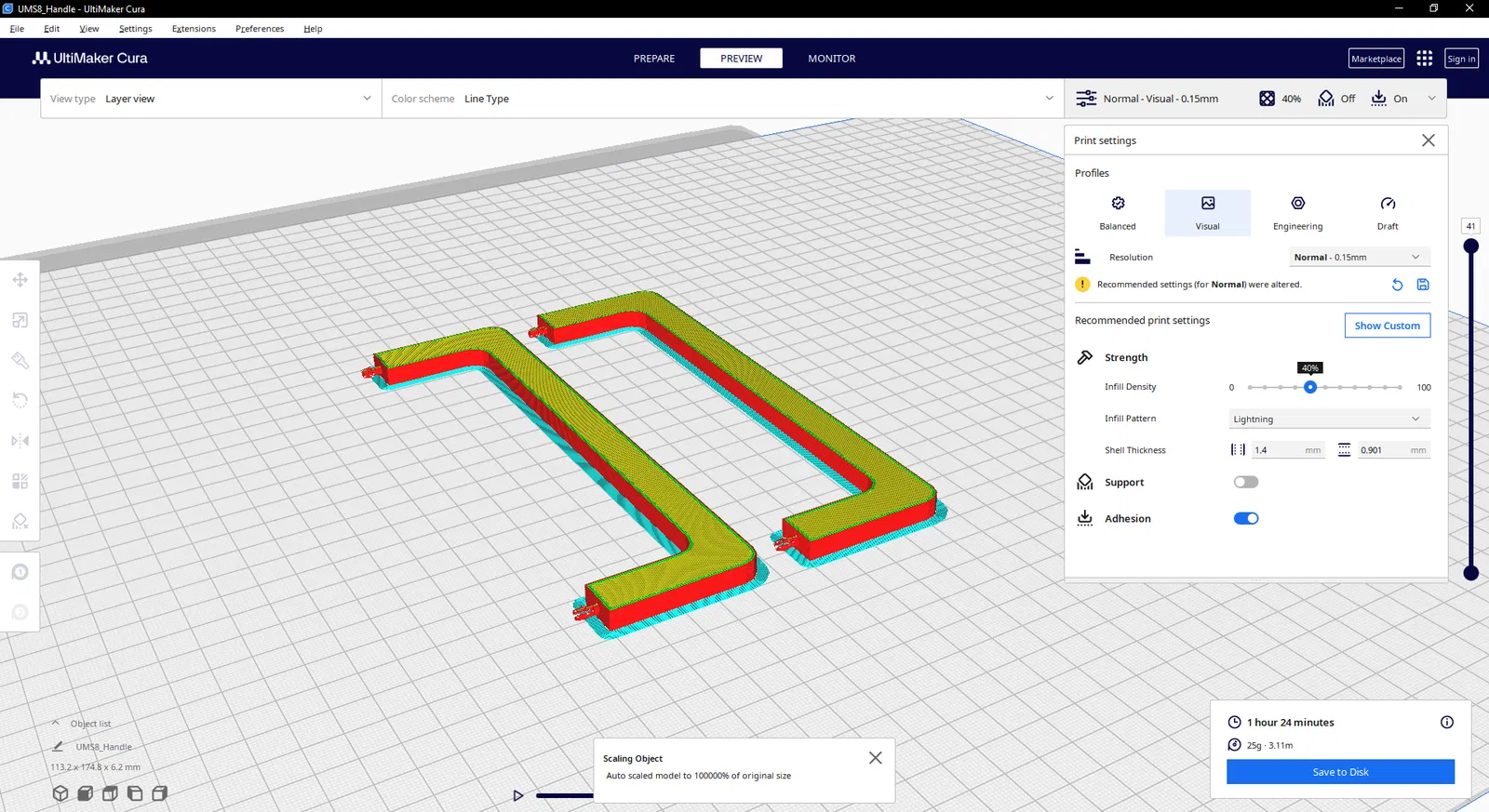
Task: Select the Draft profile
Action: [1388, 213]
